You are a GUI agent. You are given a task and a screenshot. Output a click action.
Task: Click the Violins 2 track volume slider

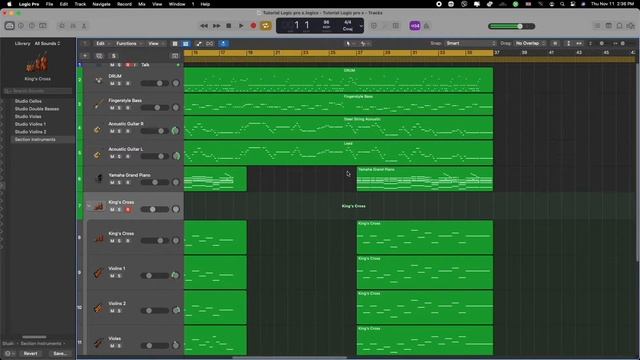154,311
